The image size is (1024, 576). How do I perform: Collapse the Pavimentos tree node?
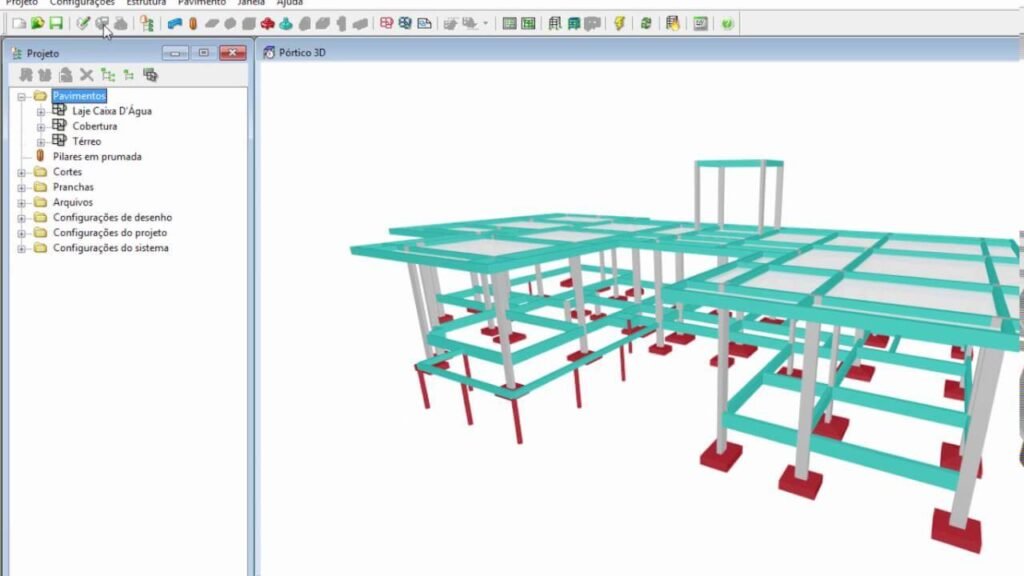[x=22, y=97]
